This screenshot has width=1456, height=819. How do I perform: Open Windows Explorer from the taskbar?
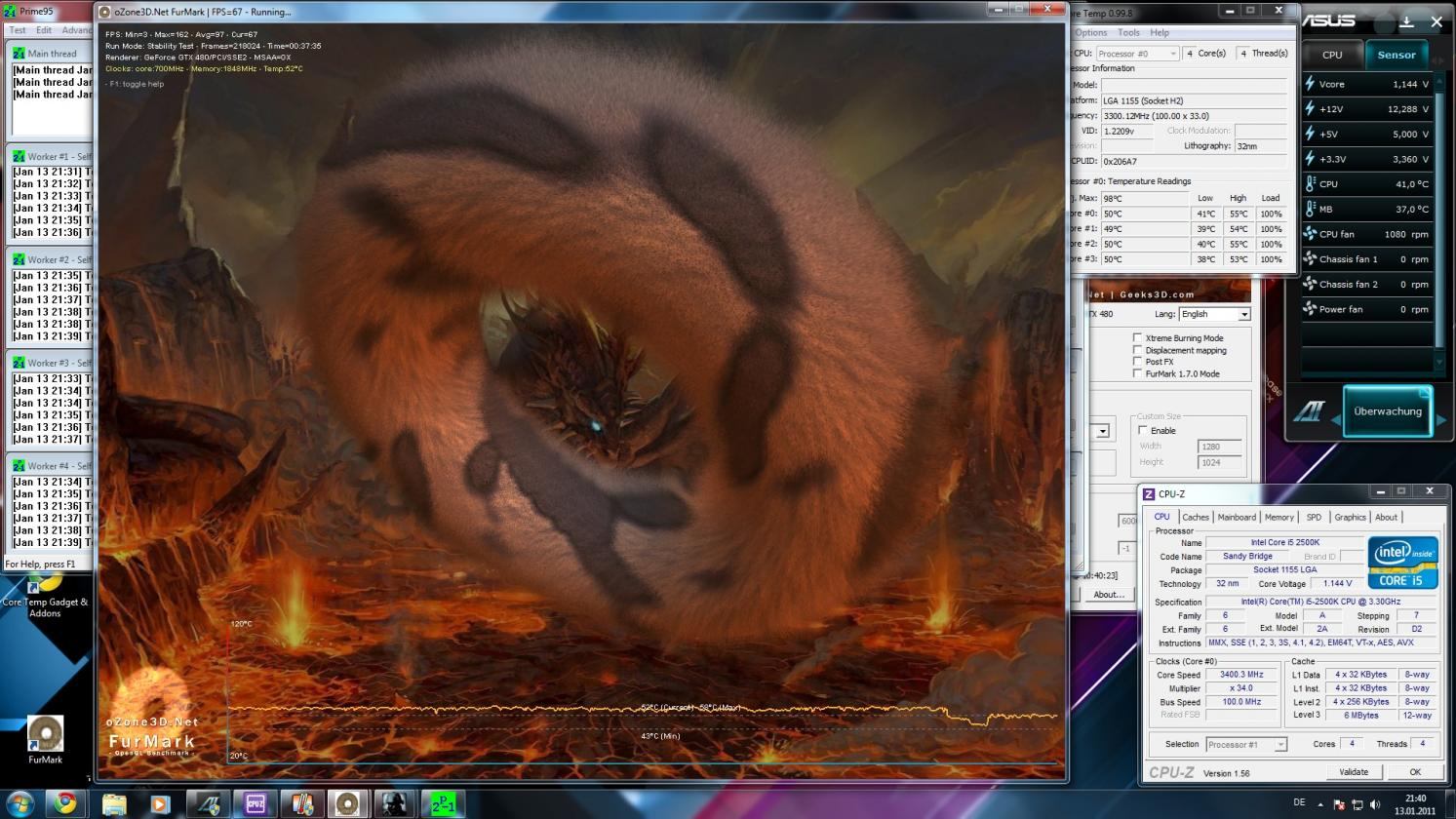114,804
